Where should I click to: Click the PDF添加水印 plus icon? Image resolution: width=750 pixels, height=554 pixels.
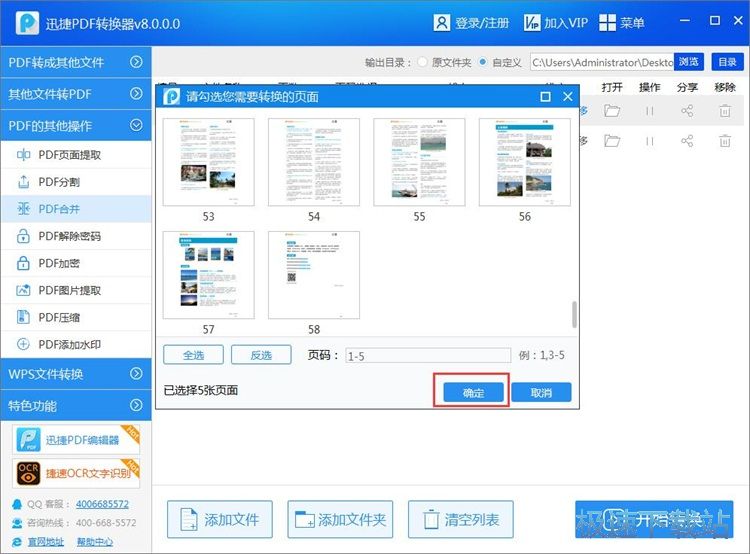[23, 344]
